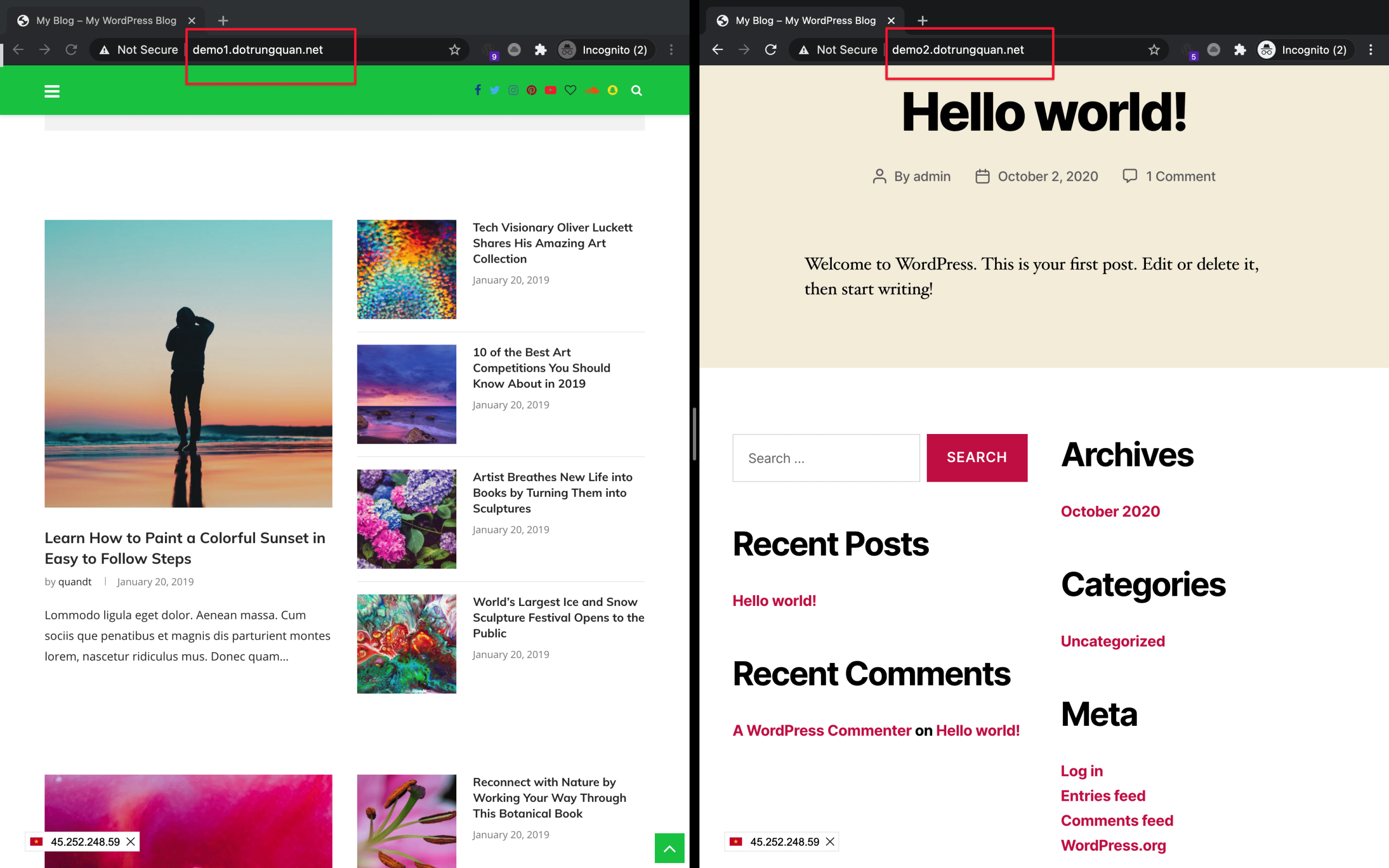
Task: Open the Pinterest social icon
Action: [x=532, y=90]
